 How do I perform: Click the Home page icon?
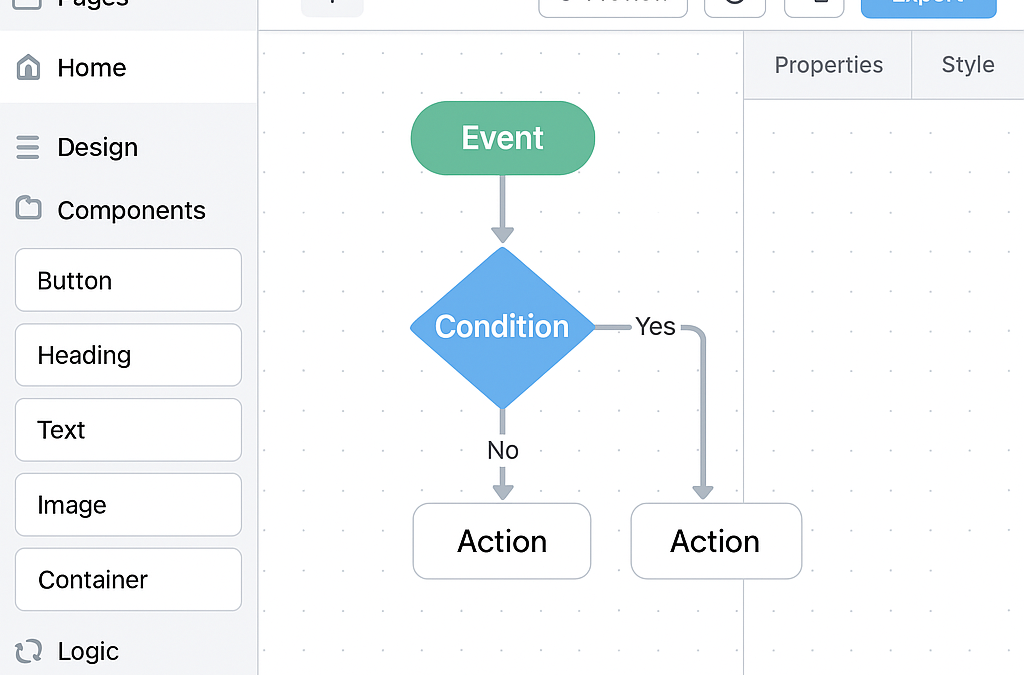coord(29,68)
